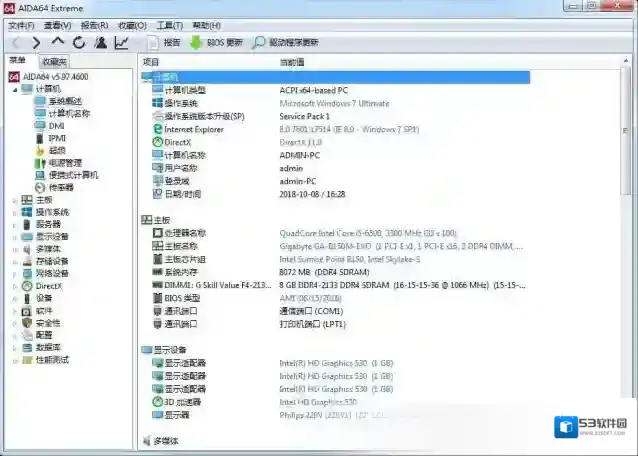Screen dimensions: 638x456
Task: Click the Forward navigation arrow
Action: (36, 43)
